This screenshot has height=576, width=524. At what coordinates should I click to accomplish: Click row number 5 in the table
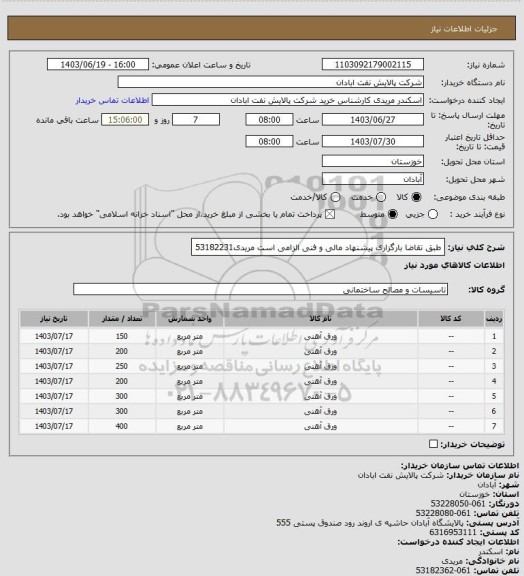click(494, 396)
